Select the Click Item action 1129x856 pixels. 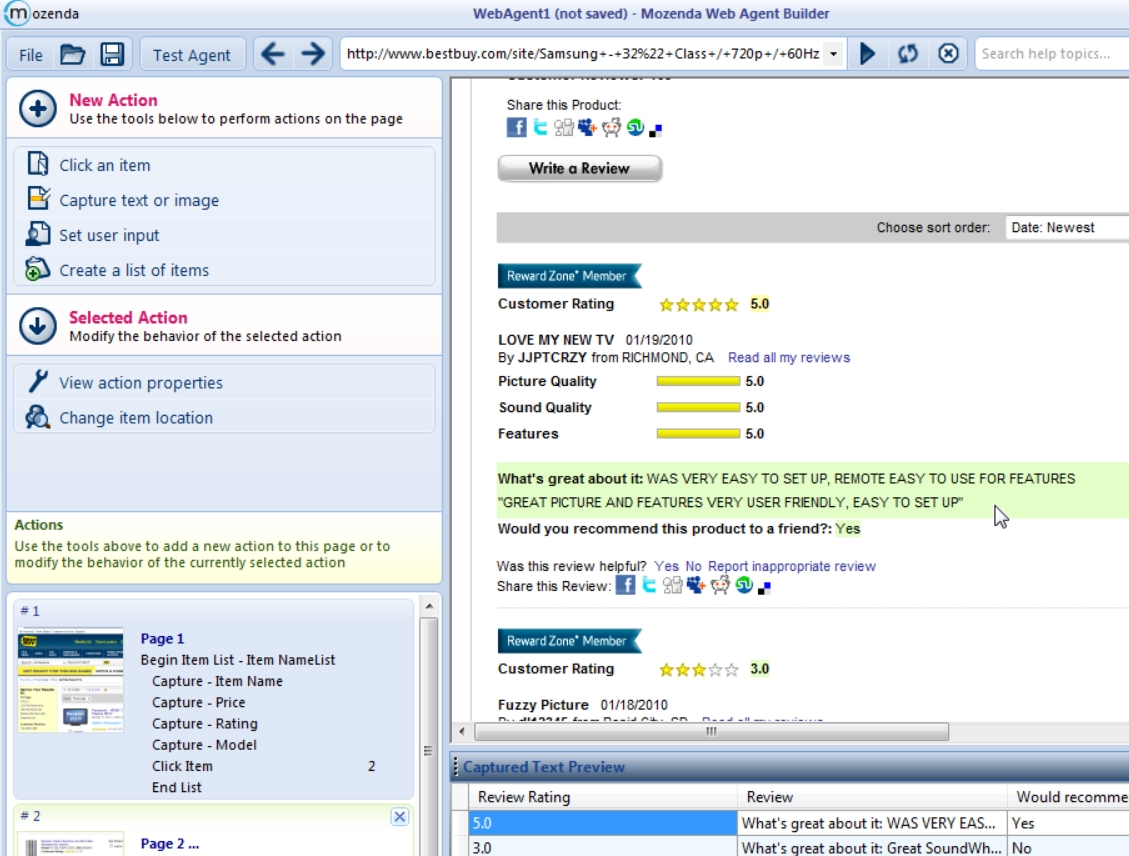(182, 766)
